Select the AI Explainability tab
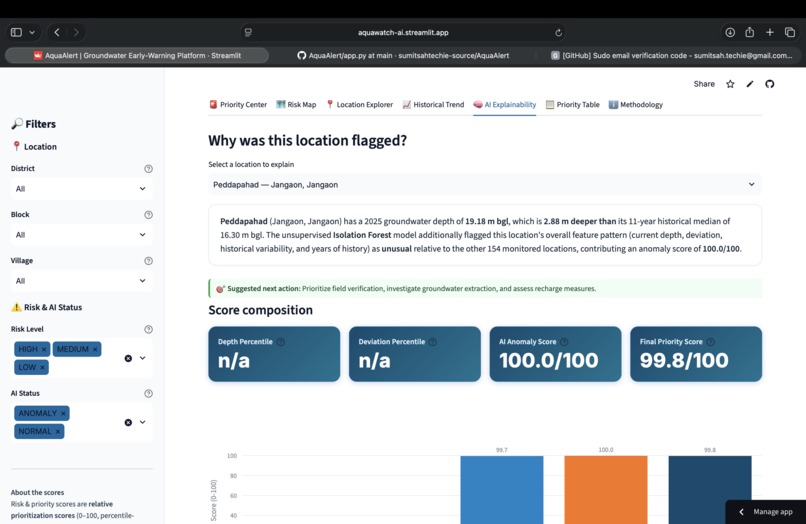Screen dimensions: 806x524 point(505,104)
